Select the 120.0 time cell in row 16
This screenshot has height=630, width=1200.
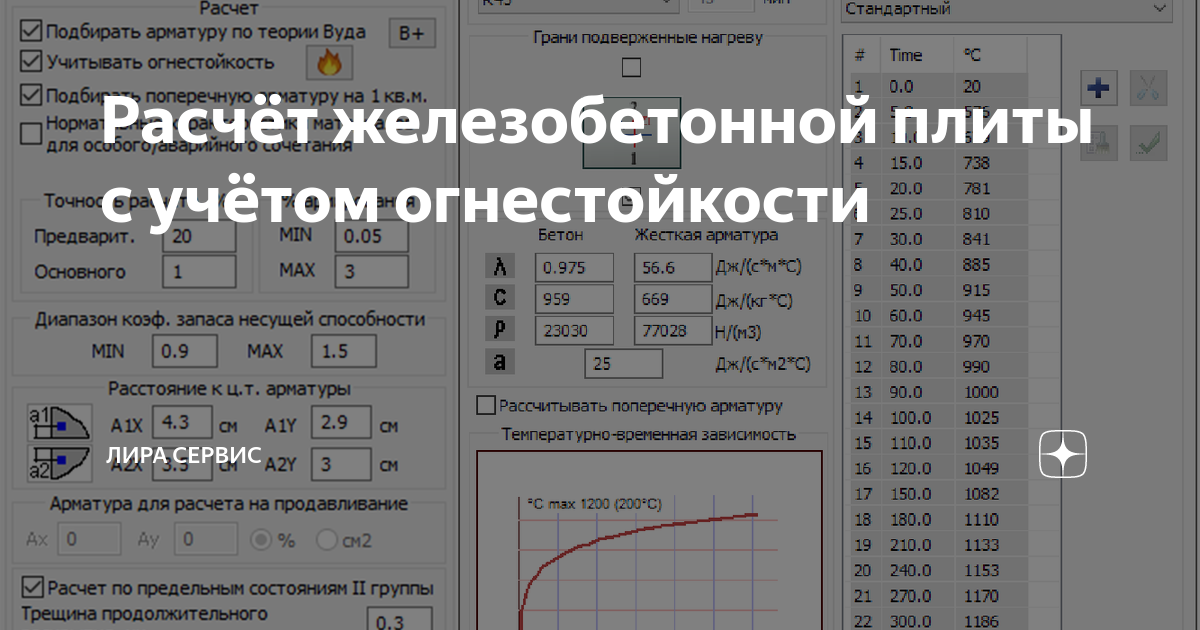(919, 468)
